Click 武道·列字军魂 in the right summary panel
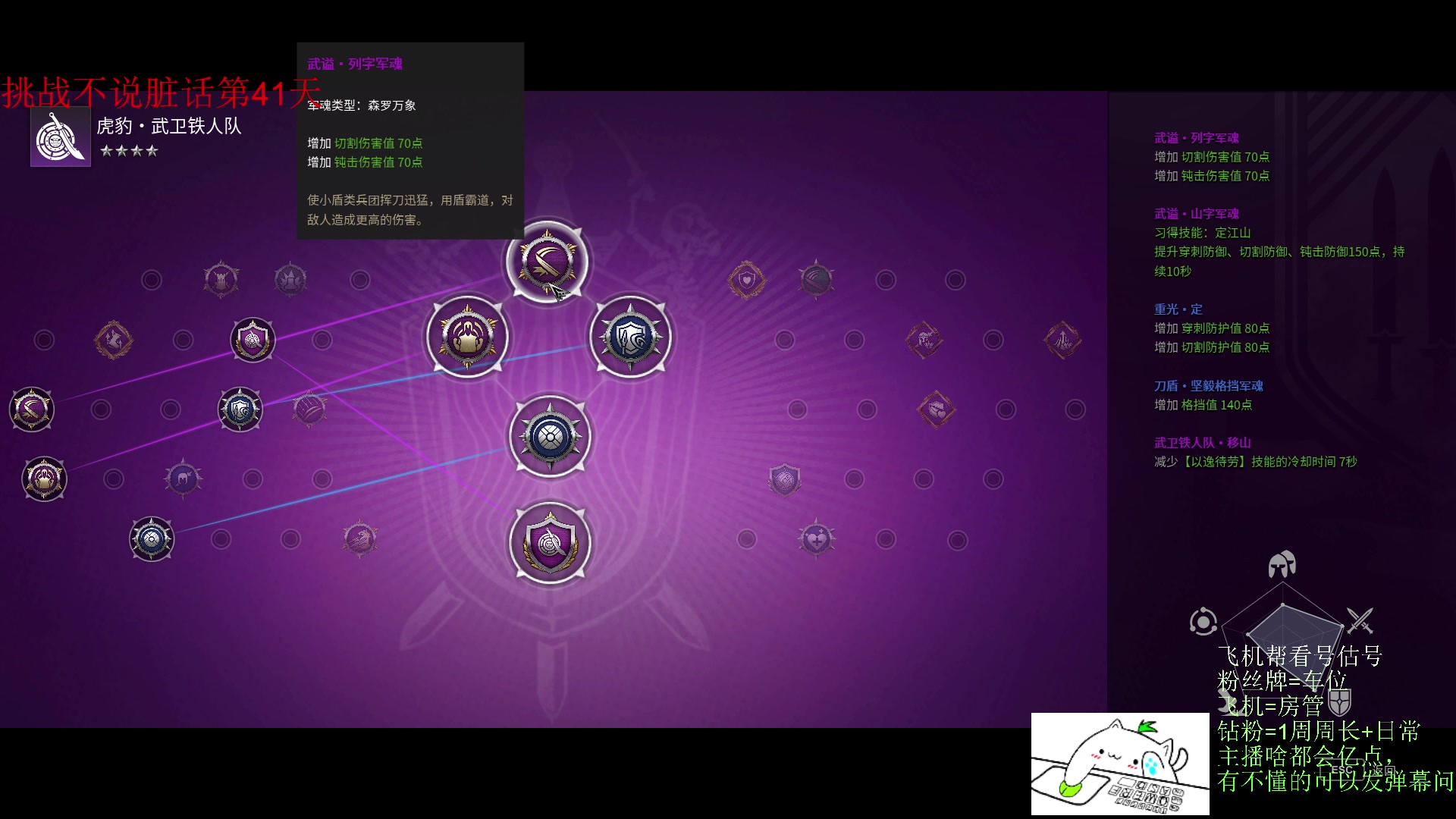The height and width of the screenshot is (819, 1456). click(1197, 138)
